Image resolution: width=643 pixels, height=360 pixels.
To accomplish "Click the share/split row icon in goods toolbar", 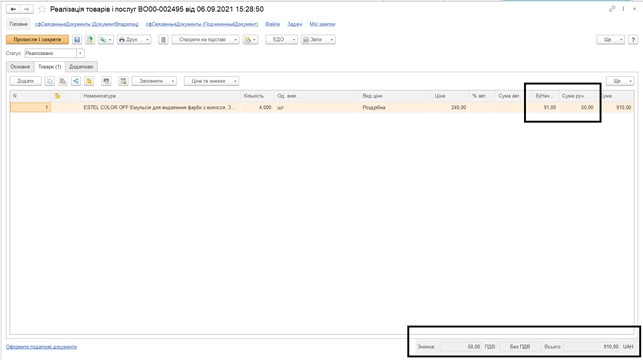I will 76,81.
